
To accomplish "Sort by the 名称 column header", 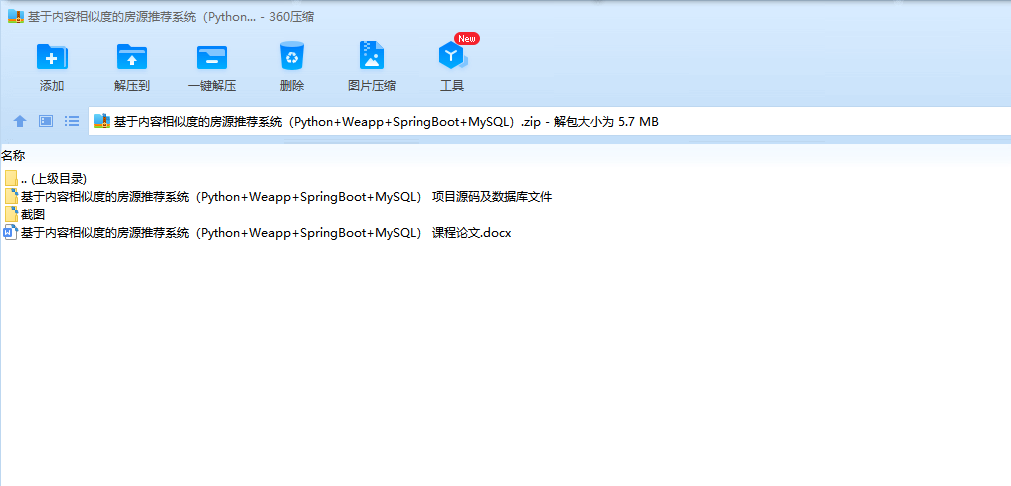I will point(14,155).
